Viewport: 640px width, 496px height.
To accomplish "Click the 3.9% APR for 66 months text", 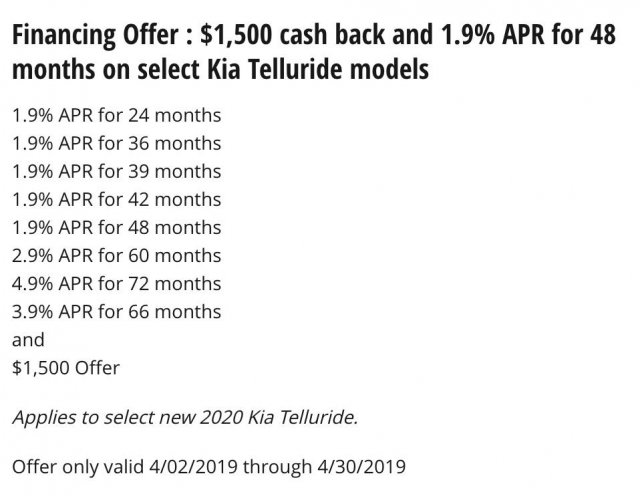I will click(117, 312).
